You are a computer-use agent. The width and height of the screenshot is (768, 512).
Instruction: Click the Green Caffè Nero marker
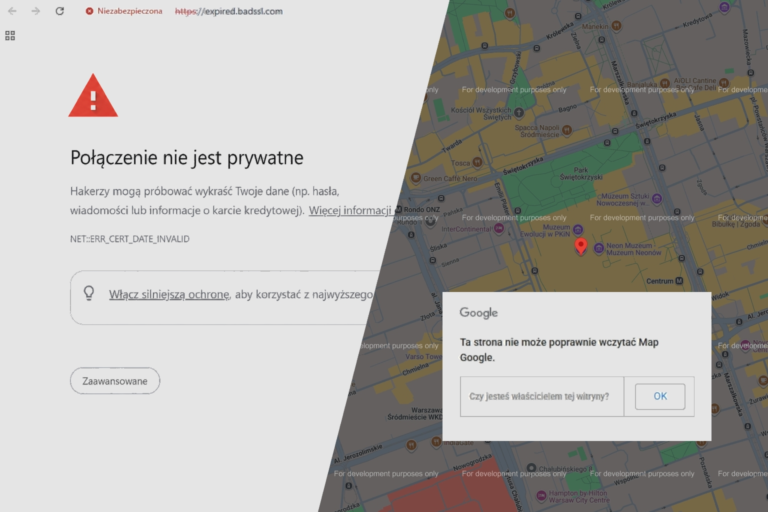coord(416,177)
